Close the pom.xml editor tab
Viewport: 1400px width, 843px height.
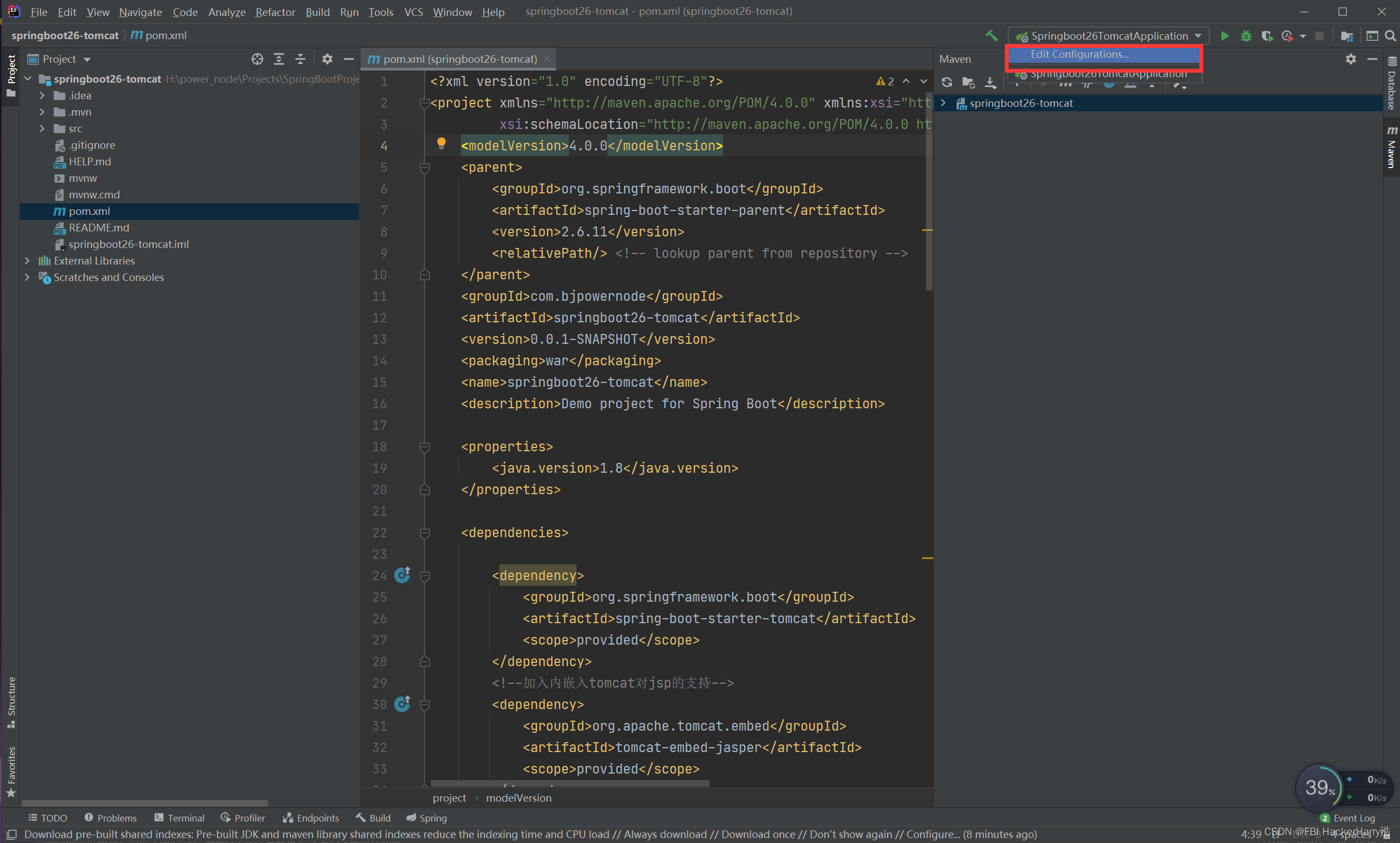[x=547, y=59]
